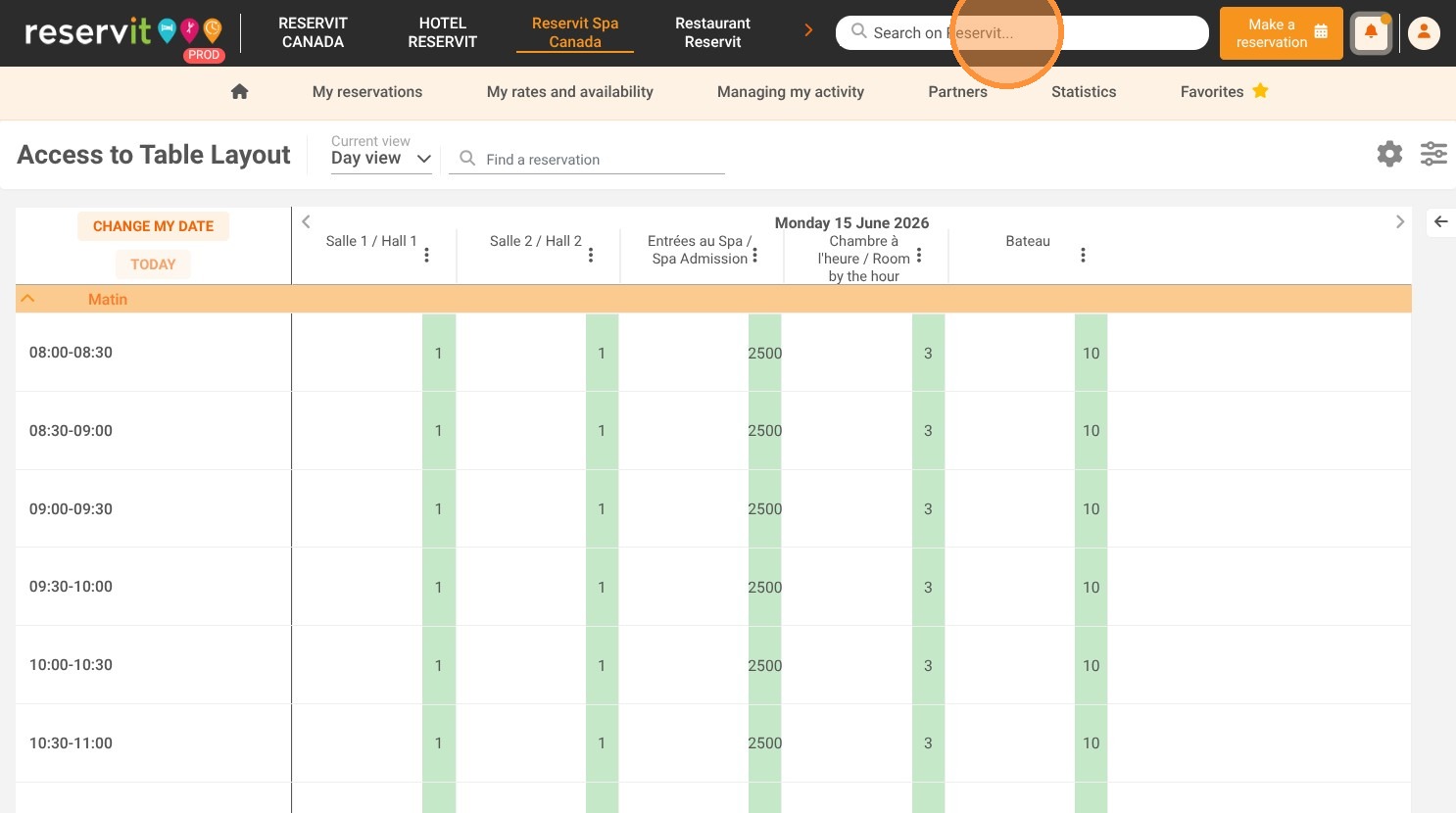
Task: Collapse the Matin section
Action: click(28, 299)
